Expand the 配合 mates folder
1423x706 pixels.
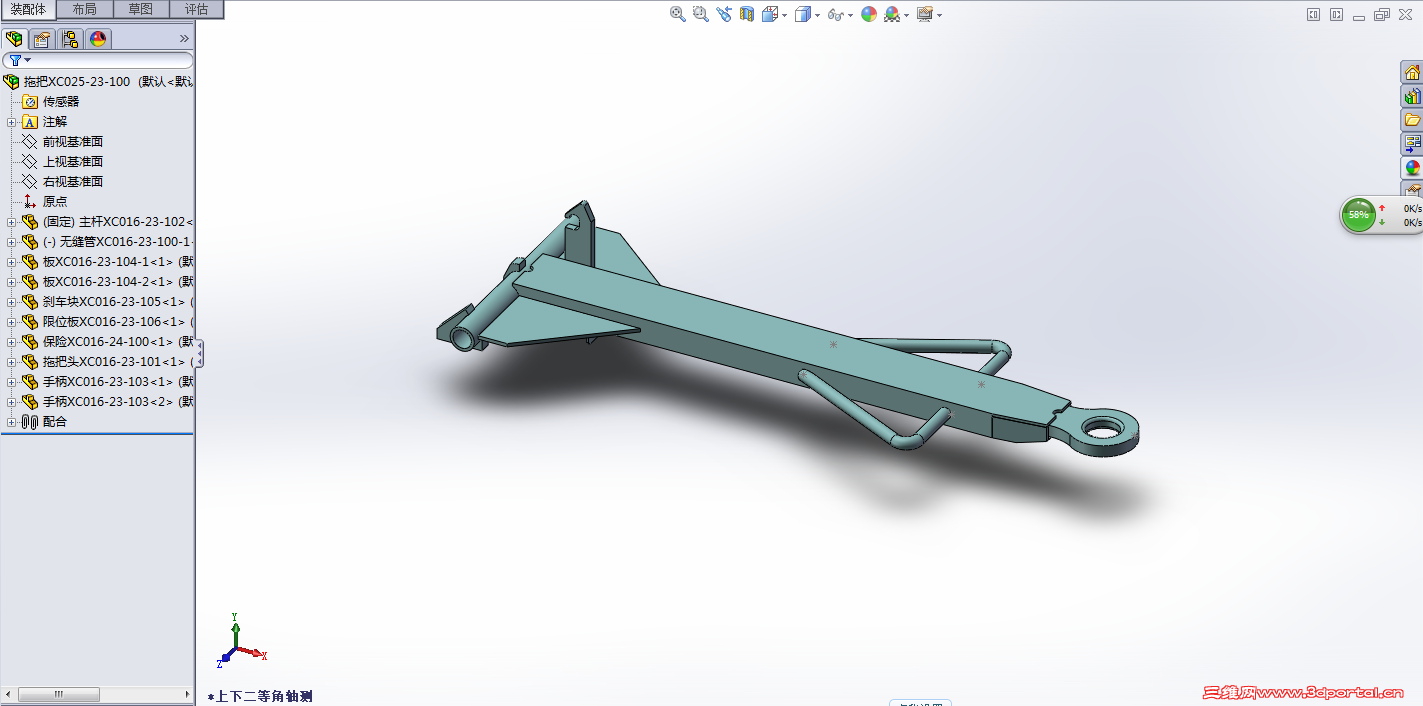[11, 422]
